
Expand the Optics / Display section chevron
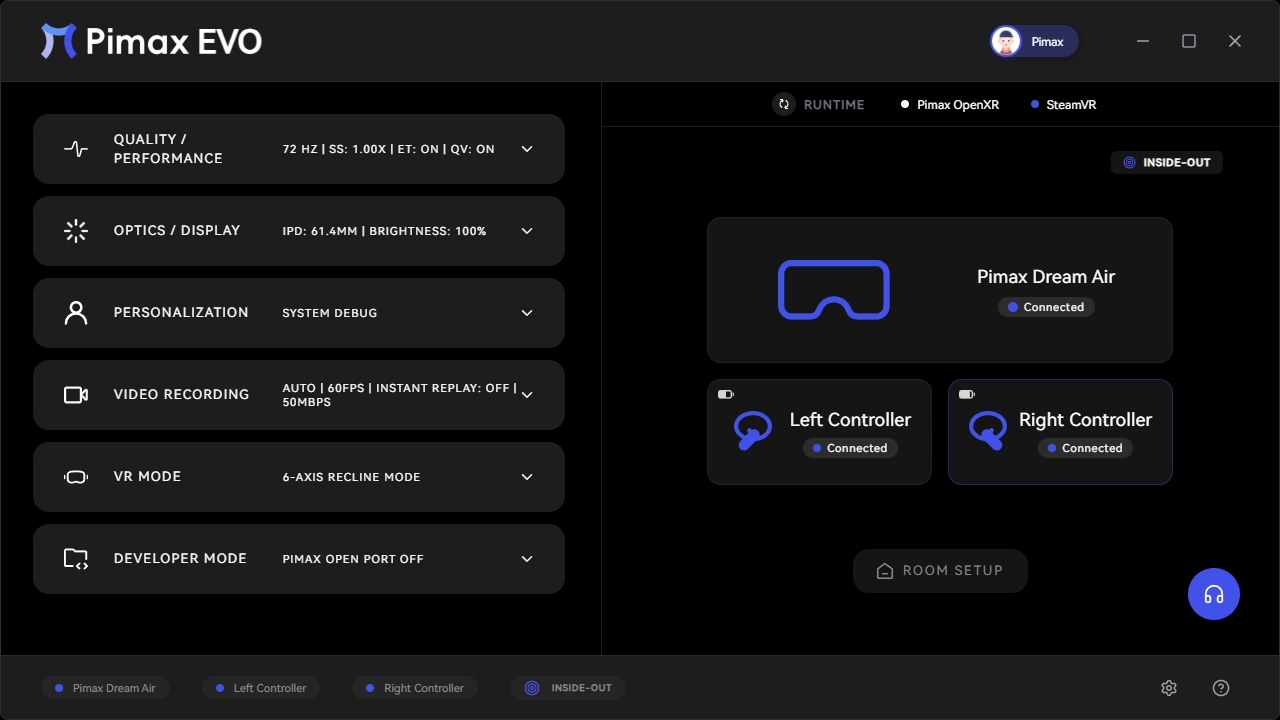pos(527,231)
